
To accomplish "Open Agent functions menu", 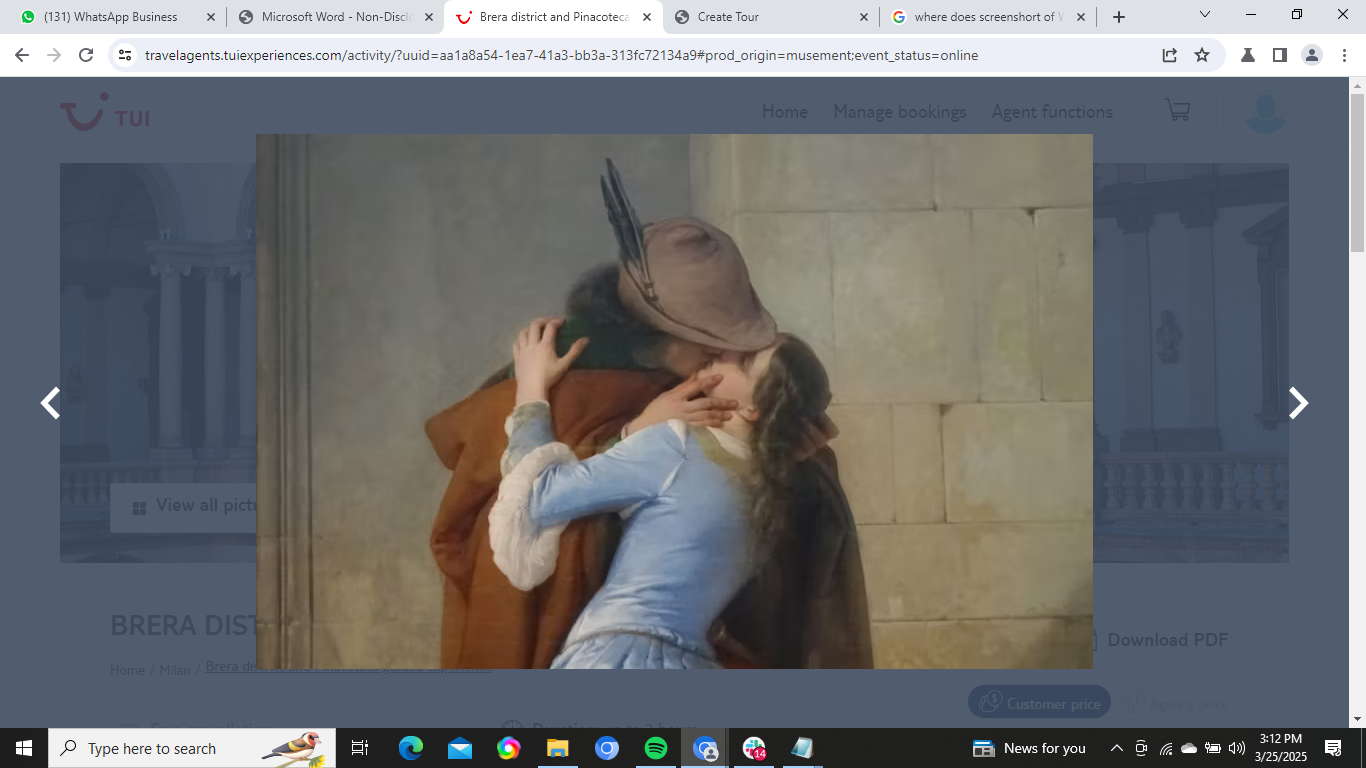I will (1052, 112).
